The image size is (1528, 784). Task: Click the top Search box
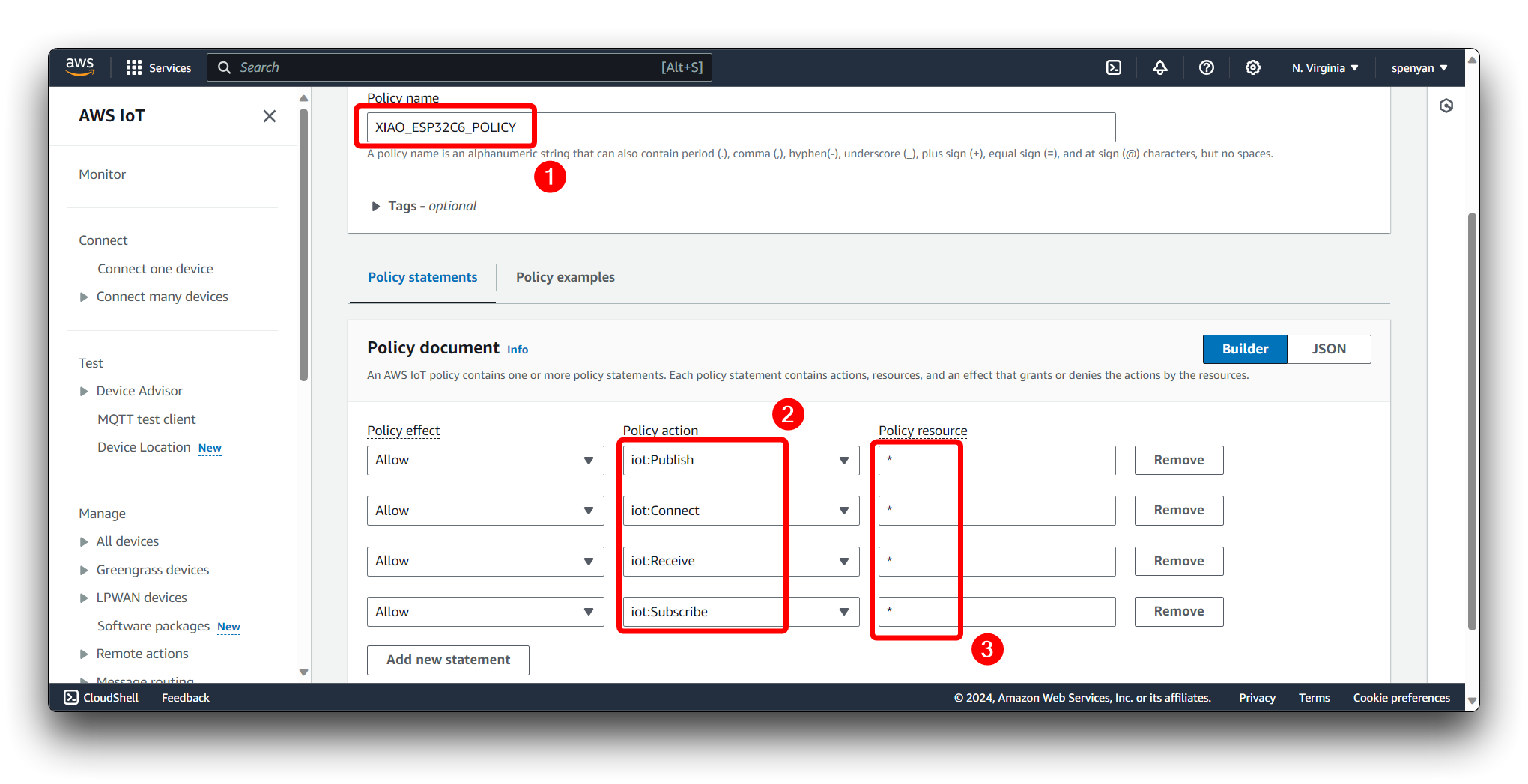pos(459,67)
